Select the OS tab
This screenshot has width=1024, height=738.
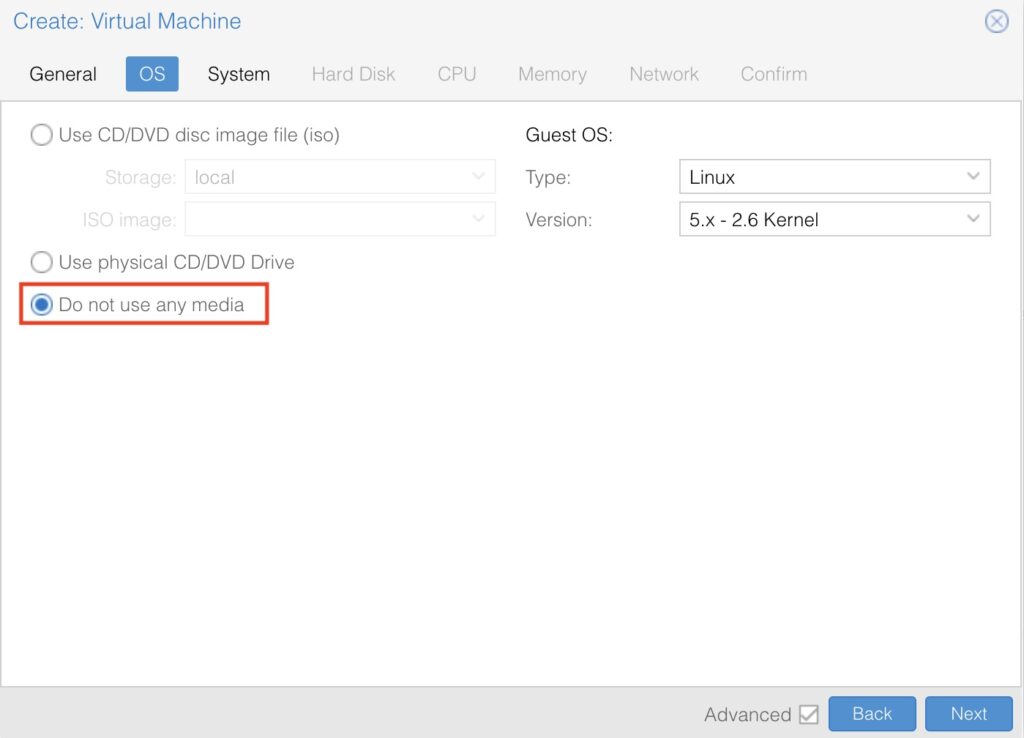click(x=152, y=74)
